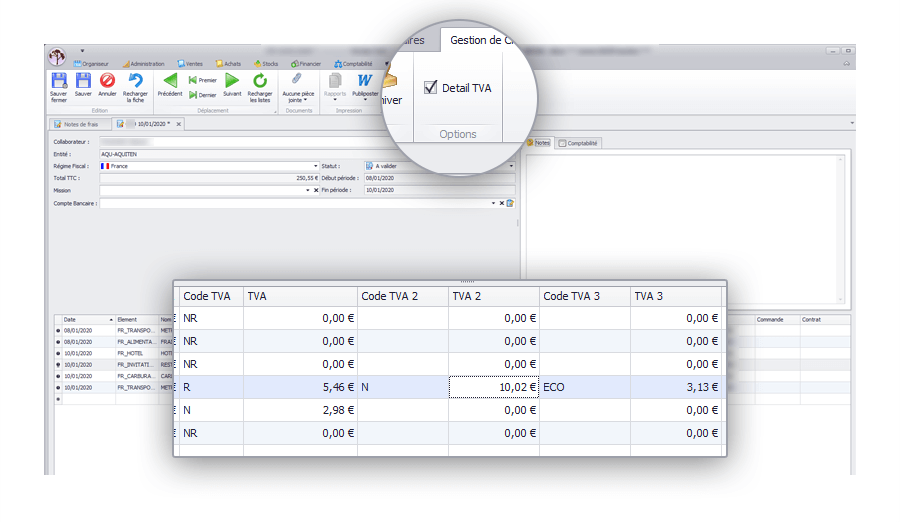The height and width of the screenshot is (522, 900).
Task: Click the Sauver floppy disk icon
Action: point(83,81)
